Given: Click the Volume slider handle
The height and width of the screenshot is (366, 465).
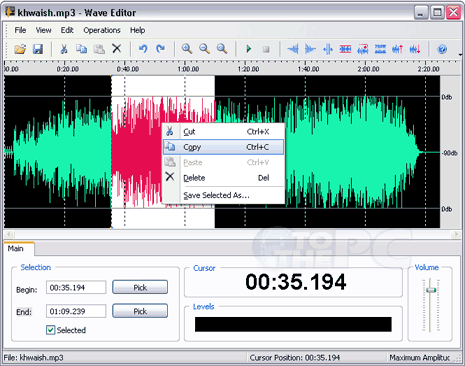Looking at the screenshot, I should point(431,290).
